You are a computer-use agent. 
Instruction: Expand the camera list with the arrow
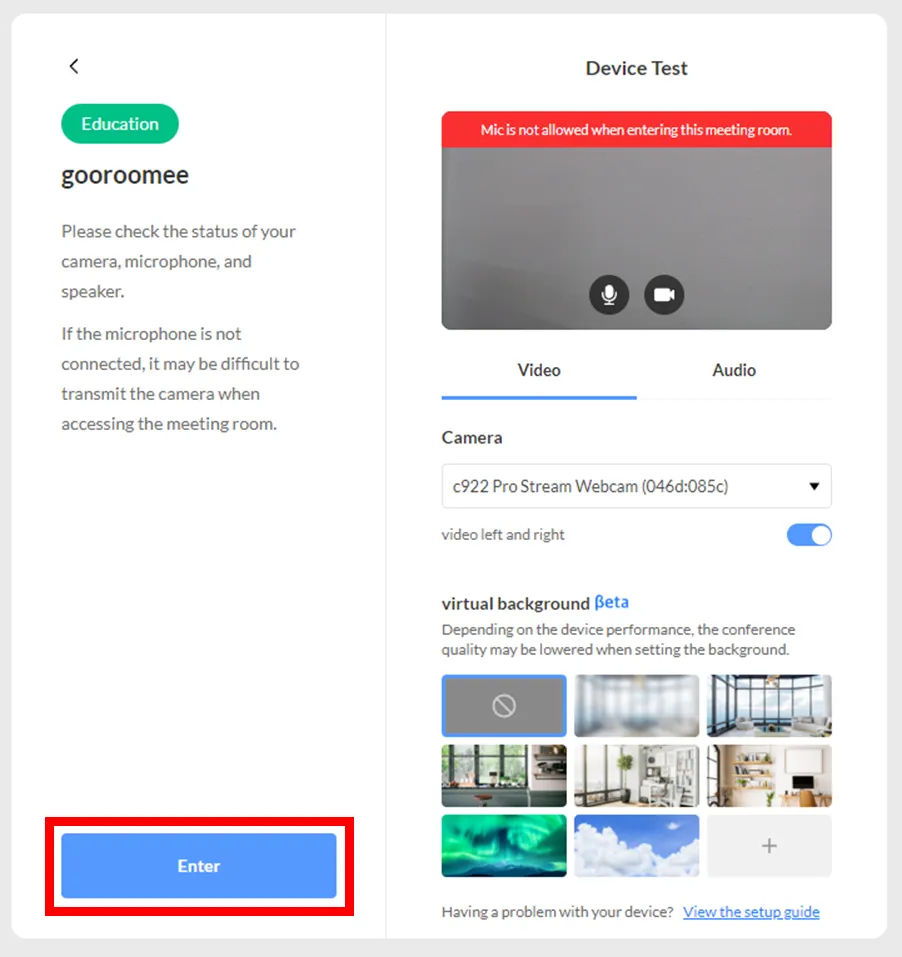(x=814, y=486)
